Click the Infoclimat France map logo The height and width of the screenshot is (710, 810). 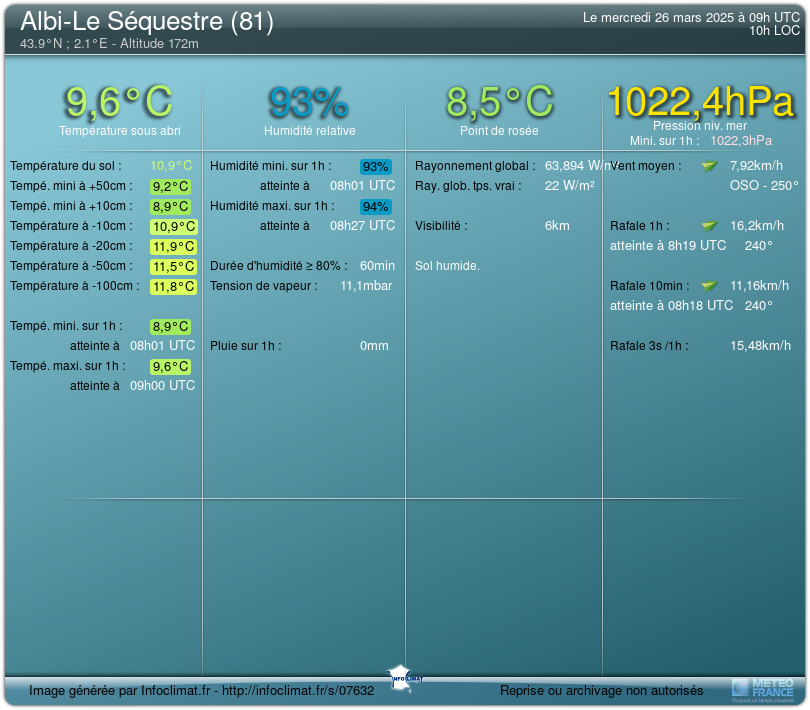pos(405,675)
